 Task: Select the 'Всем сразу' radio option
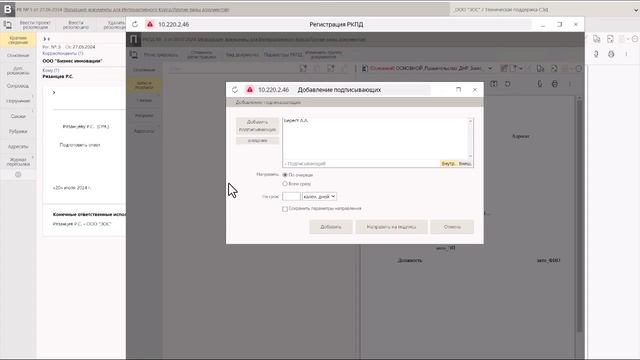[285, 184]
